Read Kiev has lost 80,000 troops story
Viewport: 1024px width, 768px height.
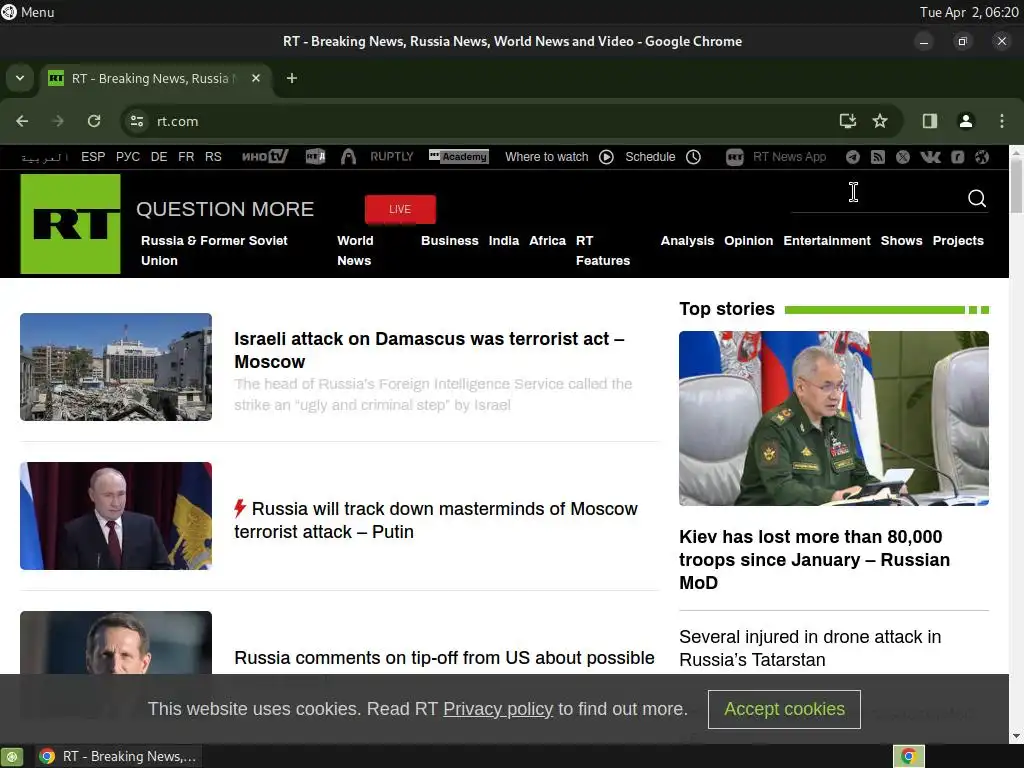[x=814, y=560]
